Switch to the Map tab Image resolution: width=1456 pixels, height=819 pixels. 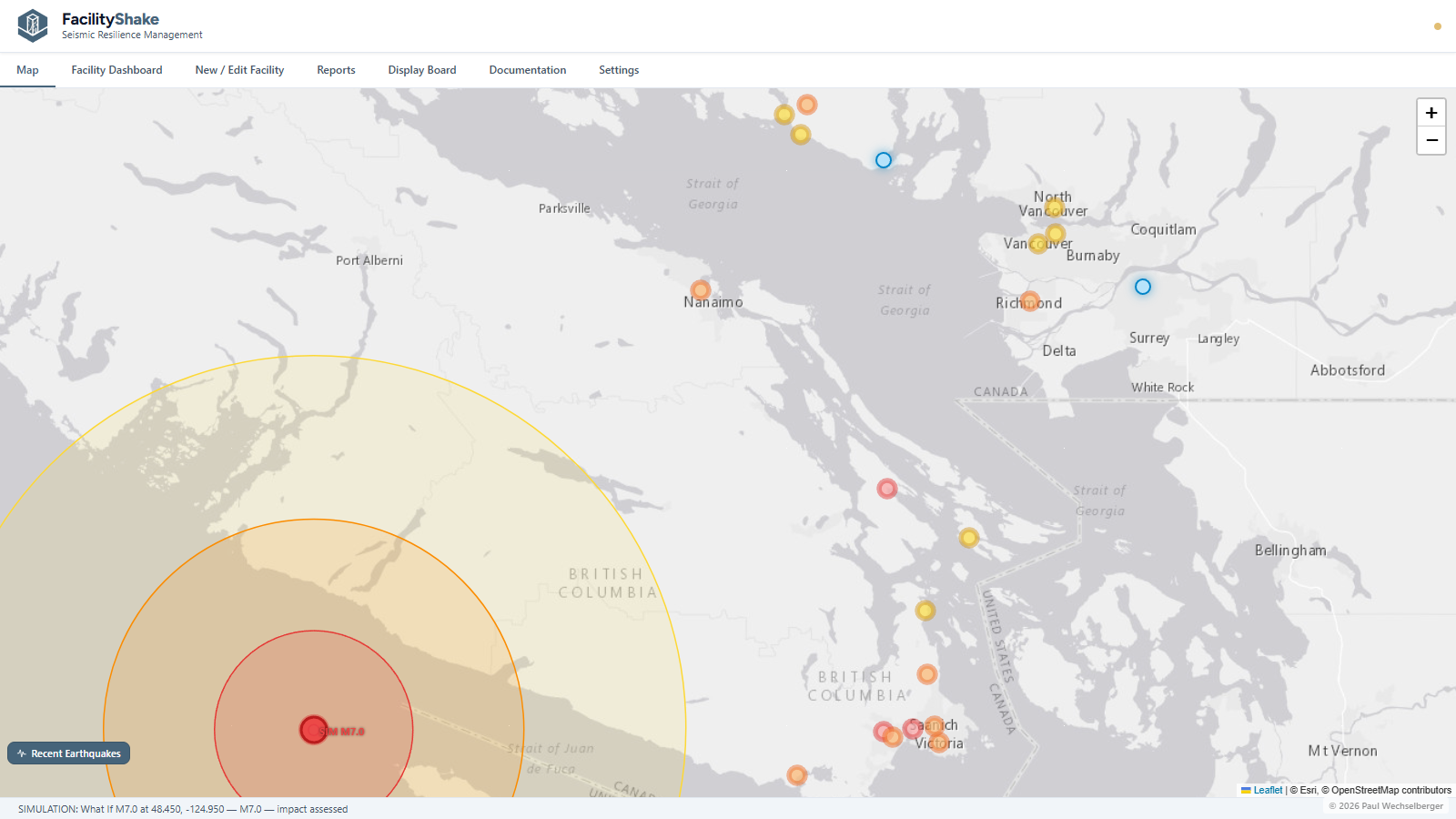[27, 70]
